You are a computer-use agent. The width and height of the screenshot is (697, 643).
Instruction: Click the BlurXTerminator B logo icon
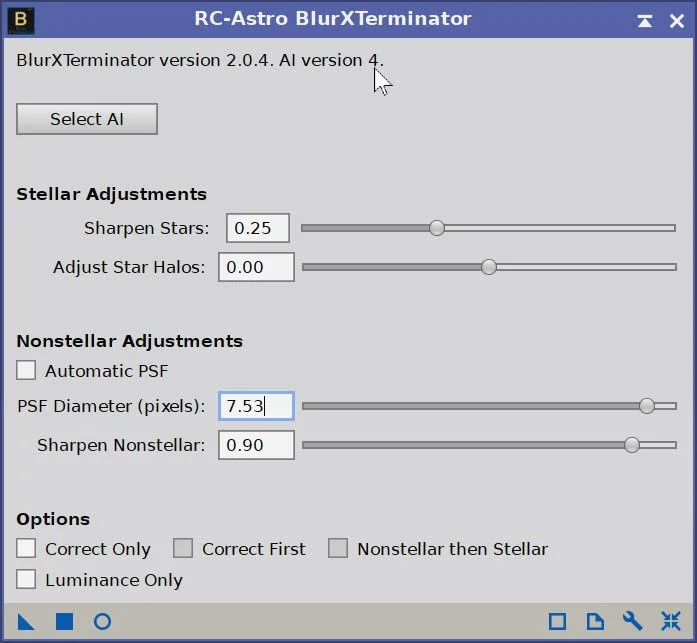pos(21,20)
